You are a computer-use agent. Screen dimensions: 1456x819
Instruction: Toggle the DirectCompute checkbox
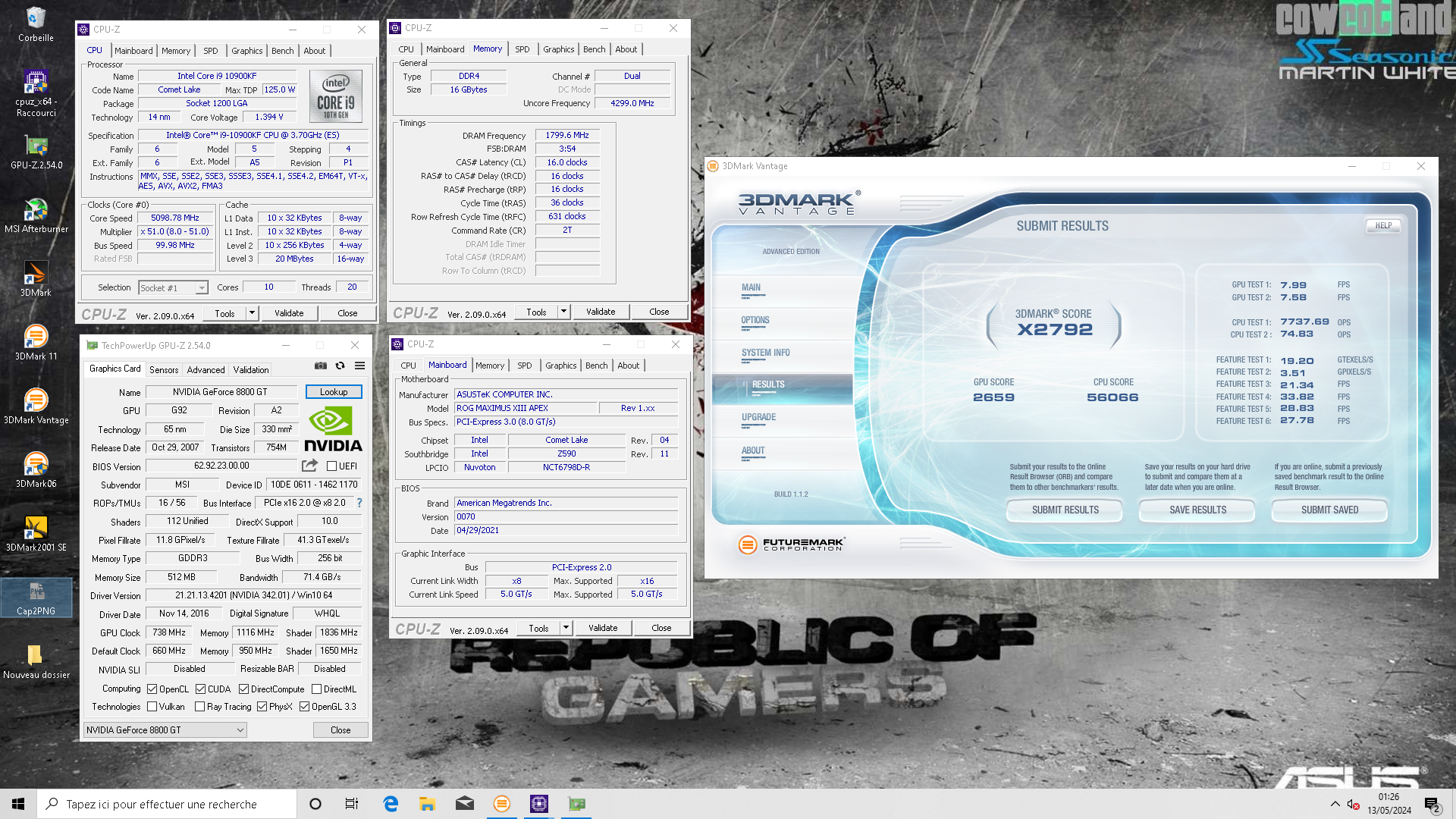pos(243,689)
